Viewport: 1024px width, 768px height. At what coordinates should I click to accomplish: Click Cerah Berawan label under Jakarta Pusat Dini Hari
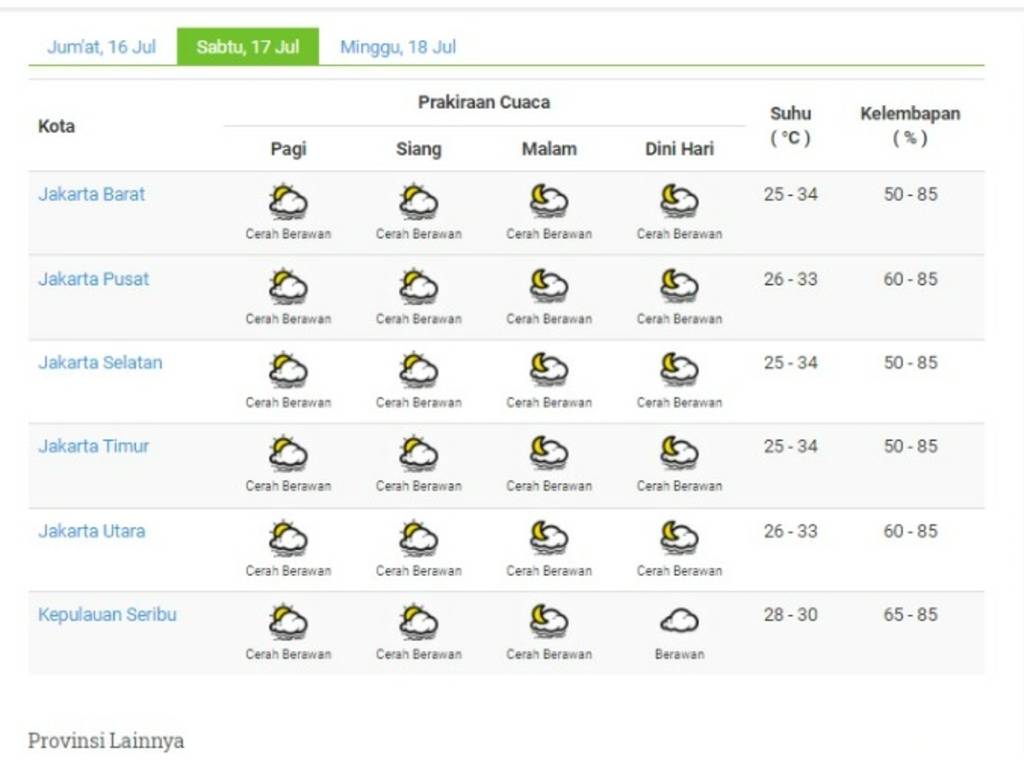[x=679, y=319]
